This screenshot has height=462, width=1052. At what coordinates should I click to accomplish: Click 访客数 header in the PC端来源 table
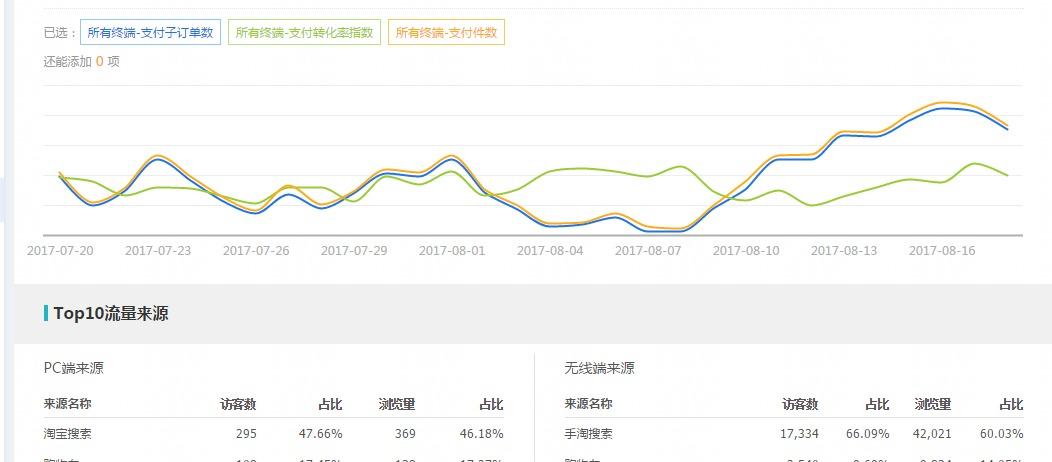point(238,404)
